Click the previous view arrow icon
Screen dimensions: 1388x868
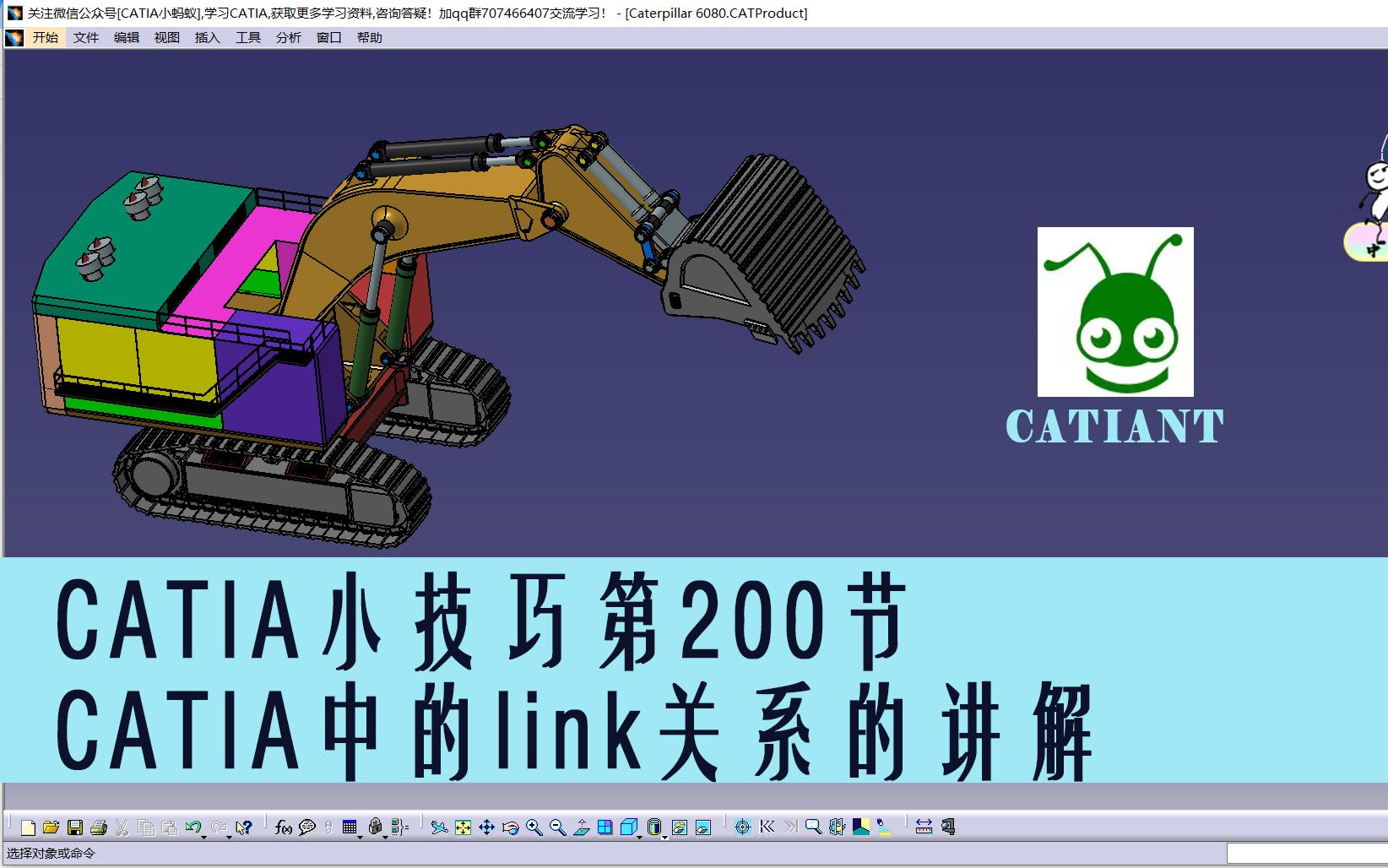tap(767, 827)
